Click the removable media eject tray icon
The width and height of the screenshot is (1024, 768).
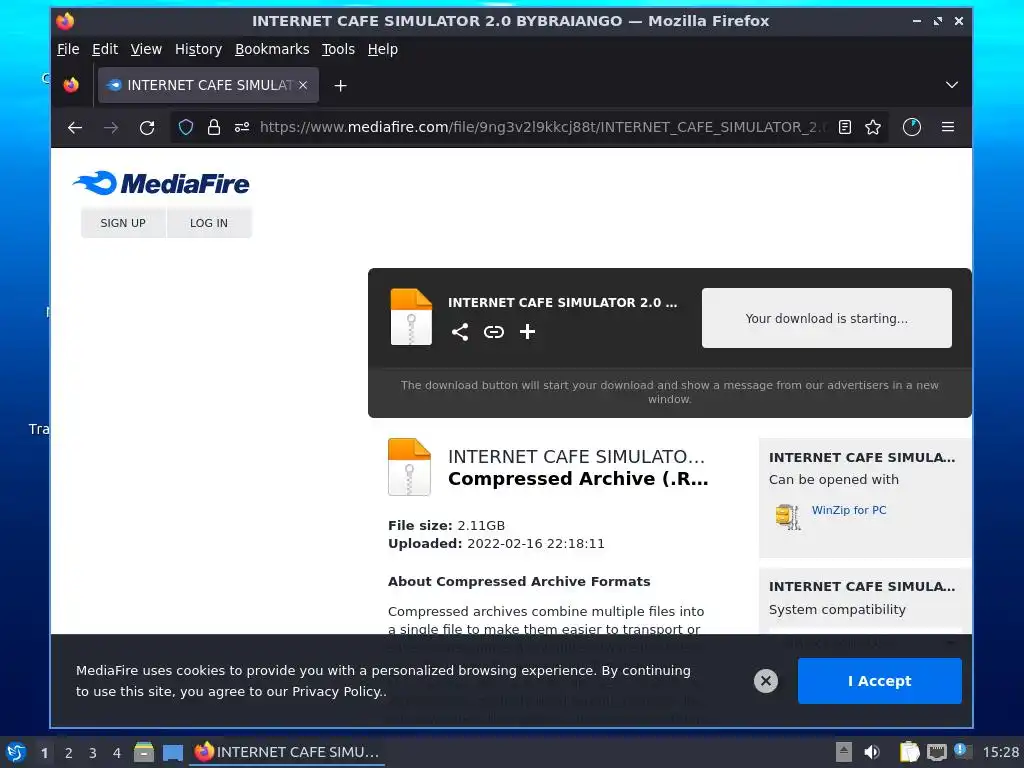click(844, 752)
